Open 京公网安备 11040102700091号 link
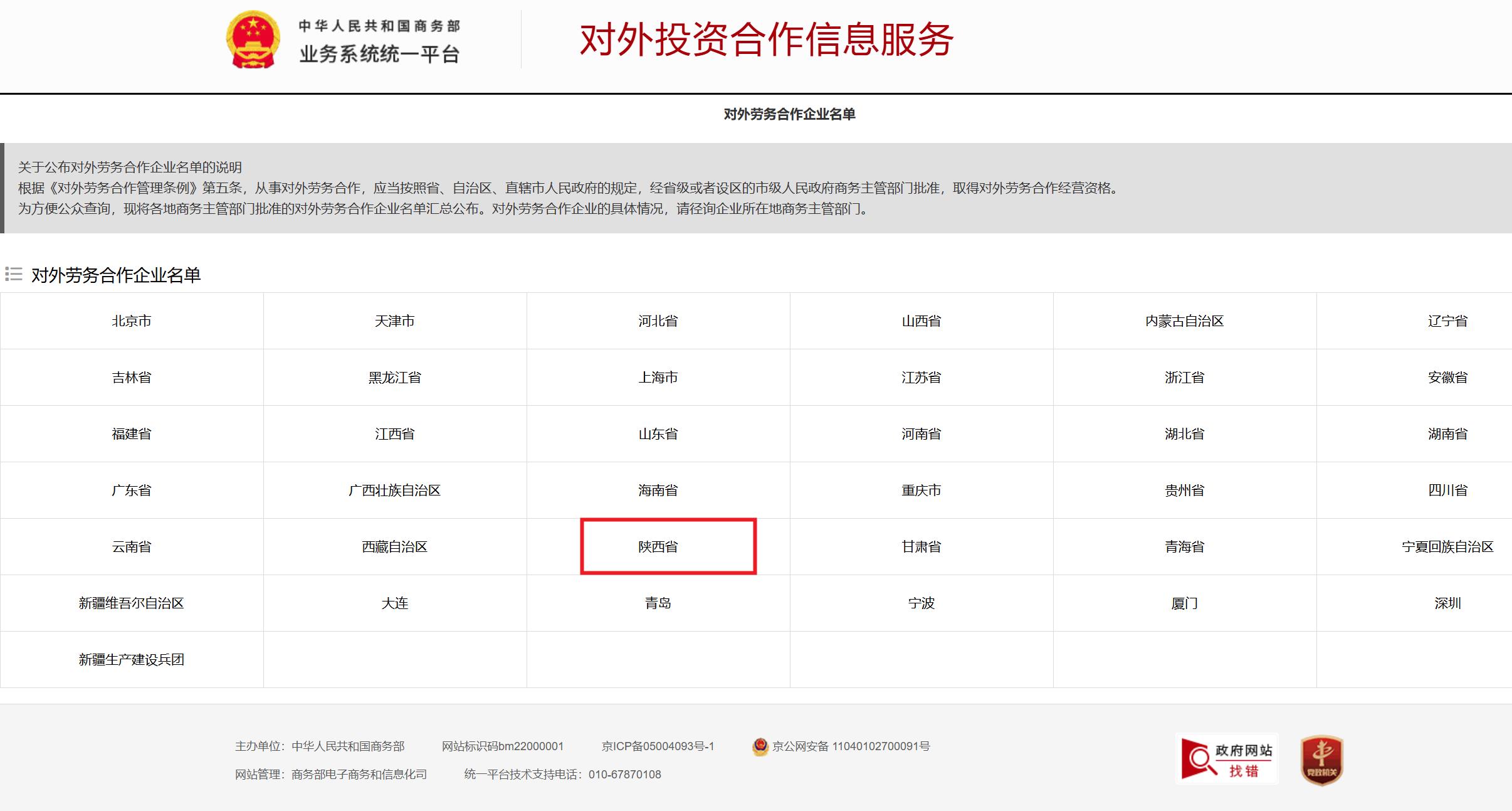The image size is (1512, 811). coord(851,746)
